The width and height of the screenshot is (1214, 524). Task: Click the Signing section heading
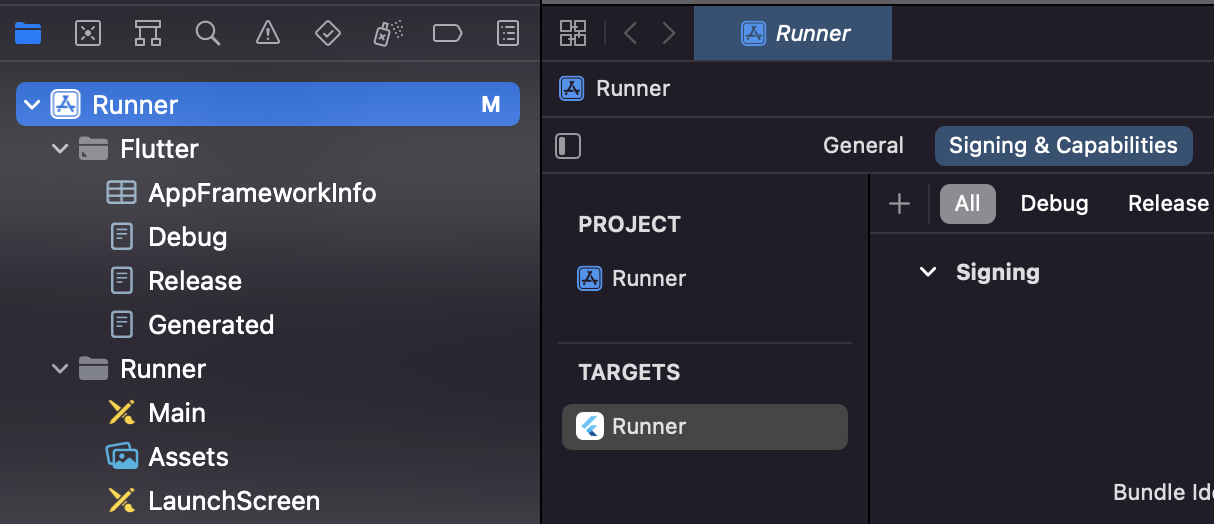998,272
